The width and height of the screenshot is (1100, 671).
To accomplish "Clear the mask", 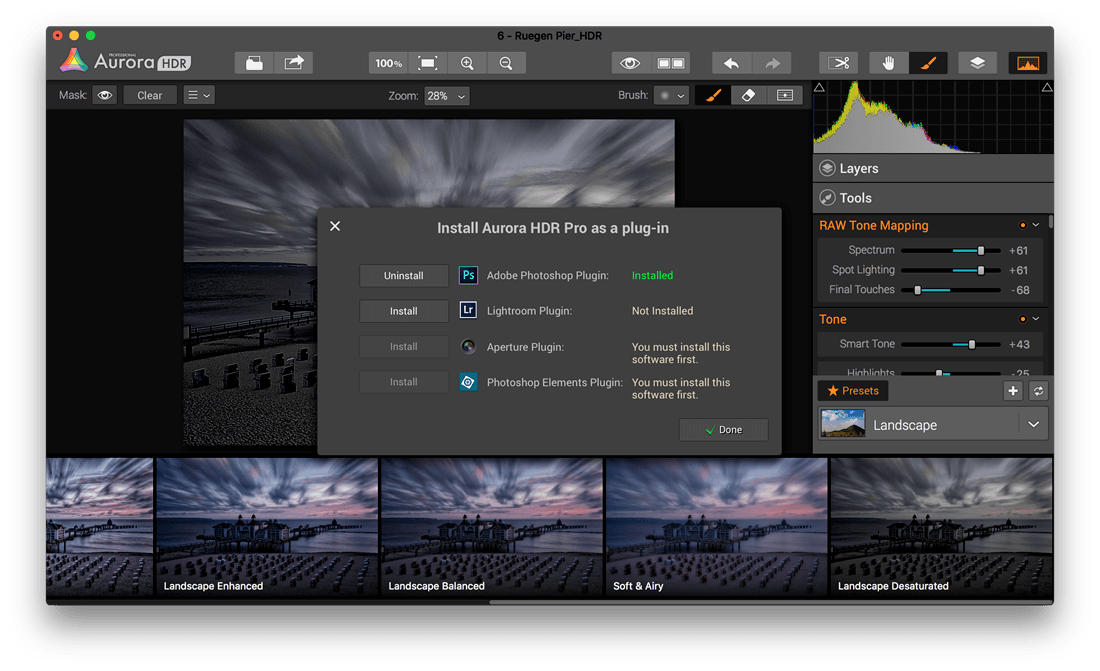I will pyautogui.click(x=149, y=95).
